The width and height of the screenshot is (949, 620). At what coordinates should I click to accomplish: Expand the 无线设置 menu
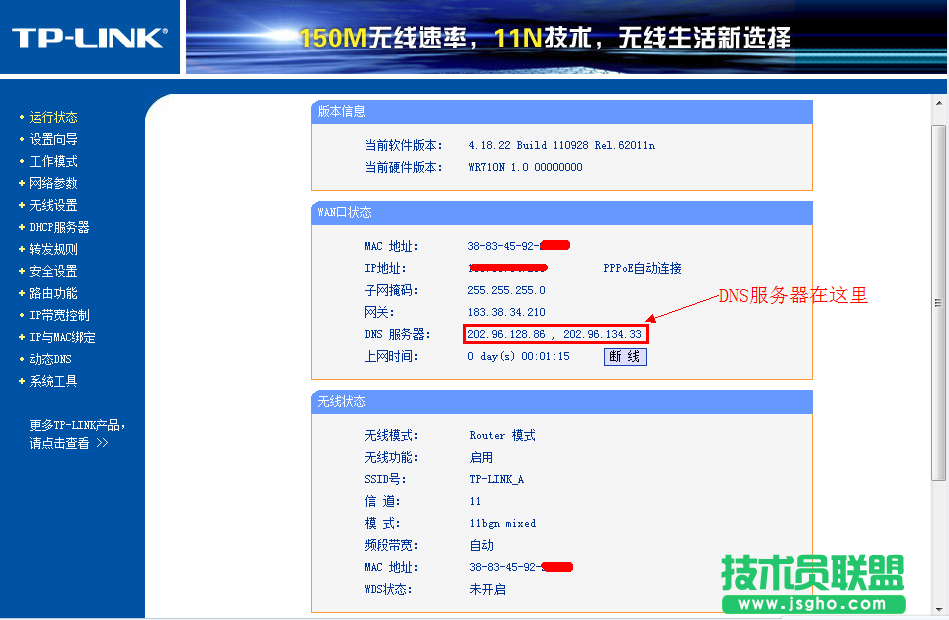point(53,205)
